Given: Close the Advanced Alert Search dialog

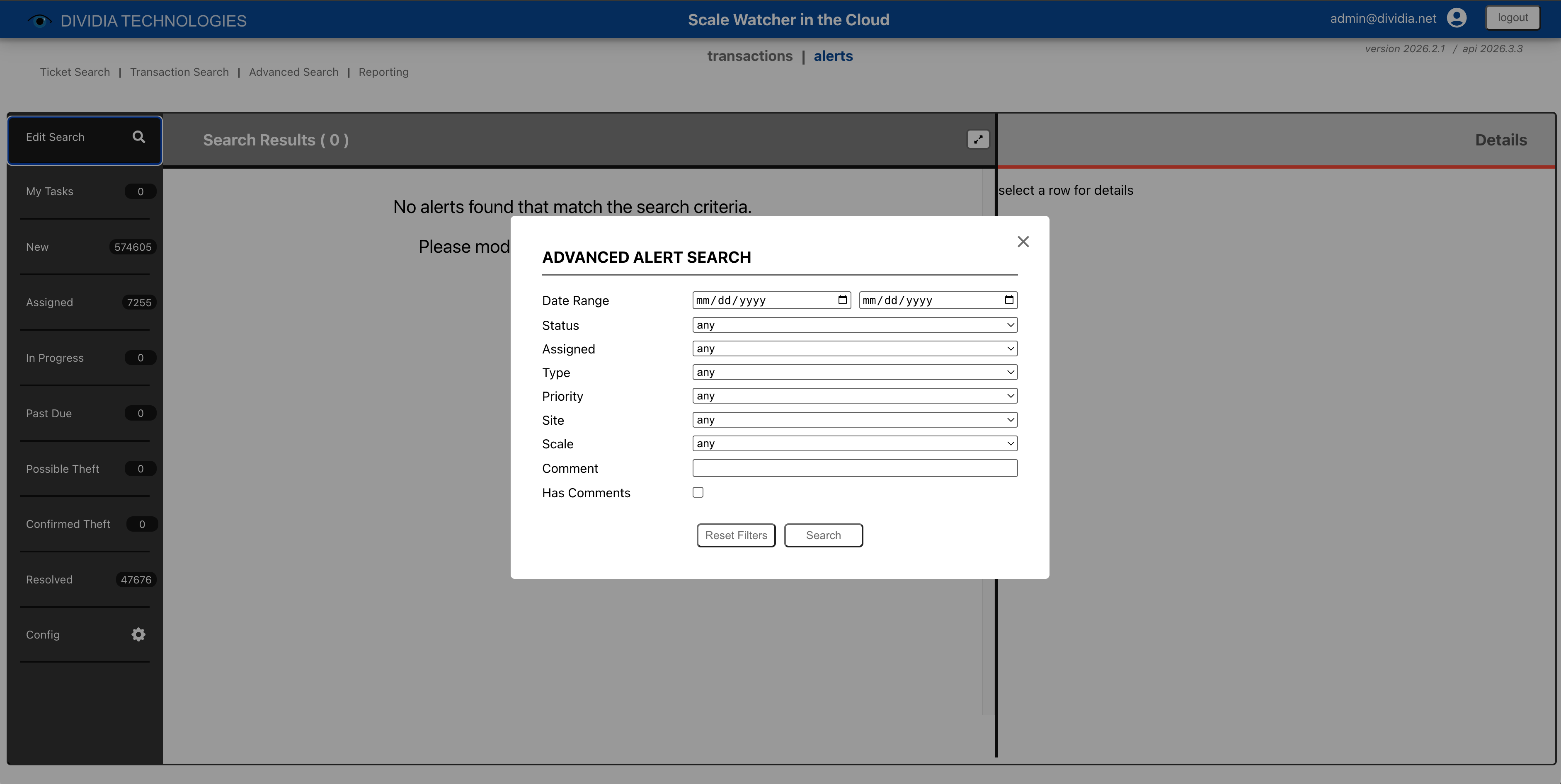Looking at the screenshot, I should 1023,241.
